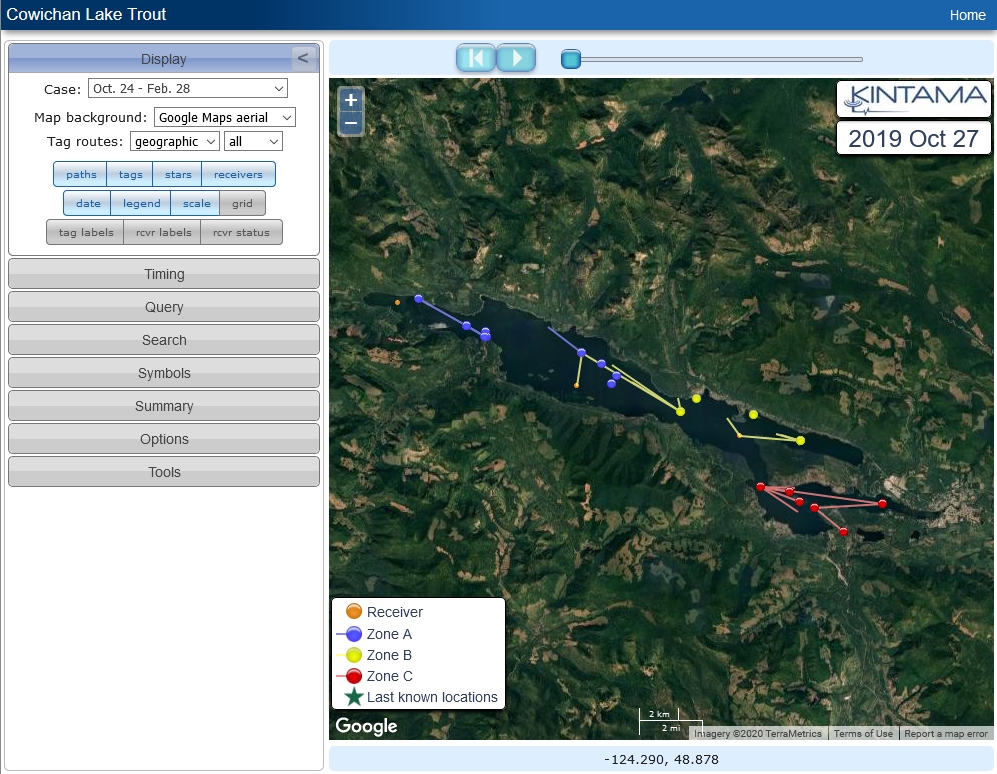Open the Case date range dropdown
This screenshot has width=997, height=774.
point(187,89)
